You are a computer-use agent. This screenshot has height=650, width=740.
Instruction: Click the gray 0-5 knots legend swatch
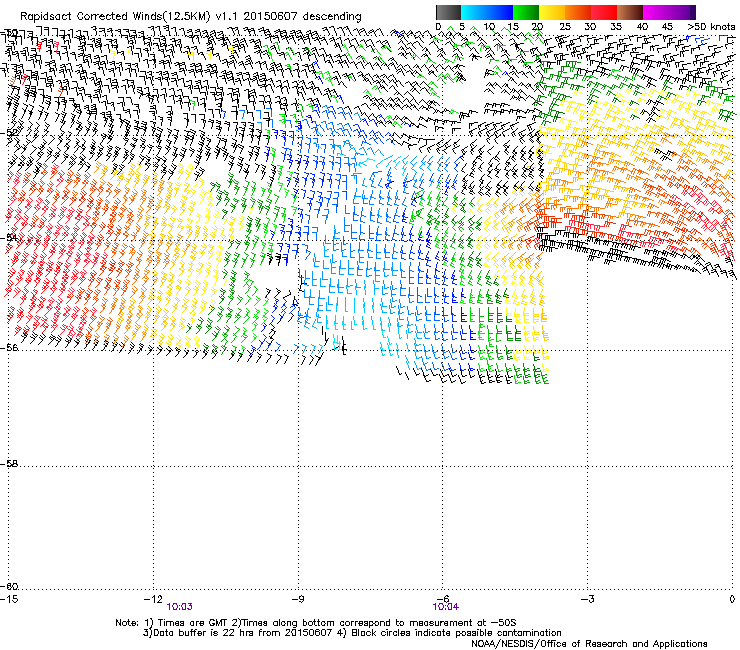point(448,12)
